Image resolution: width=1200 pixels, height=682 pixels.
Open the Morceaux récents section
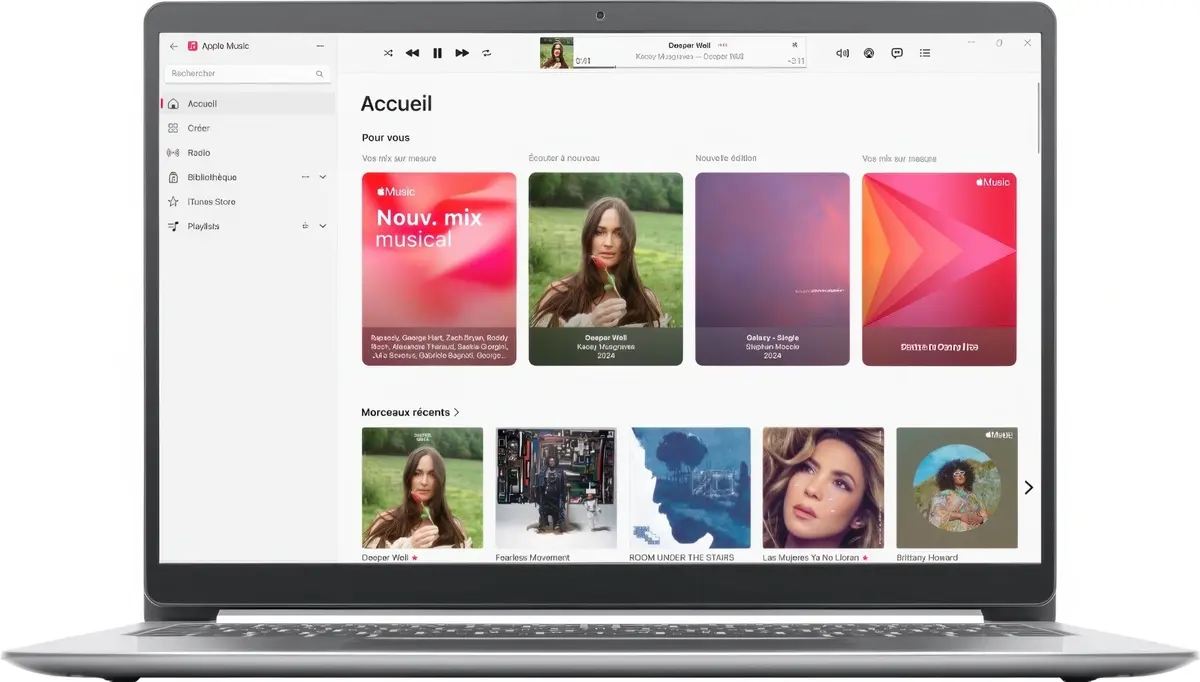point(410,412)
